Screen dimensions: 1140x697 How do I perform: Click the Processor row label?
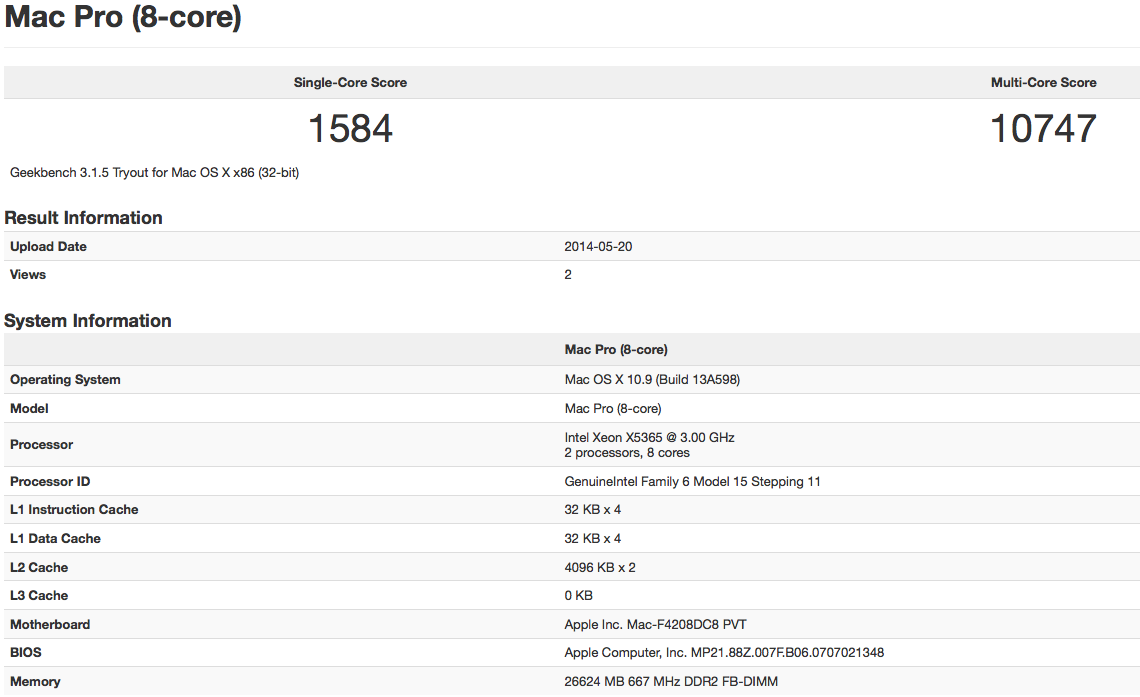(x=41, y=445)
